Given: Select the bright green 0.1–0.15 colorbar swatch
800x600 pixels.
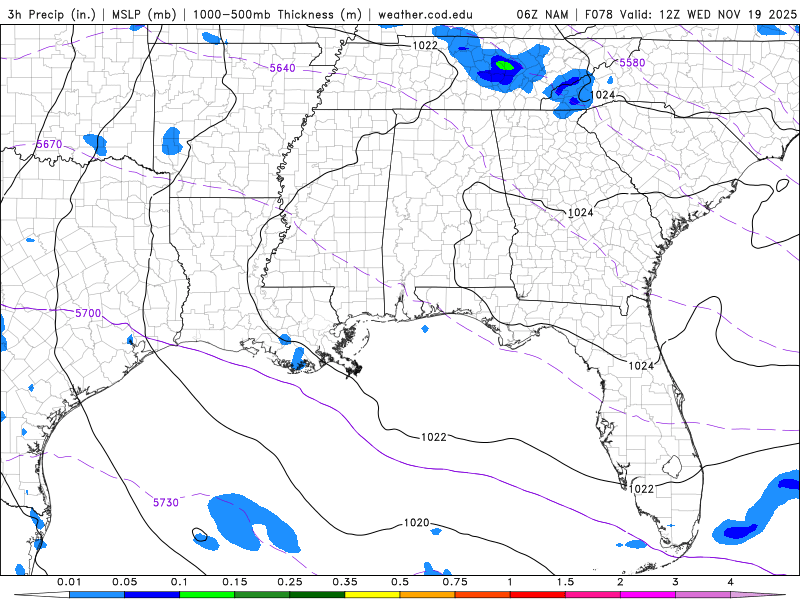Looking at the screenshot, I should [x=207, y=595].
